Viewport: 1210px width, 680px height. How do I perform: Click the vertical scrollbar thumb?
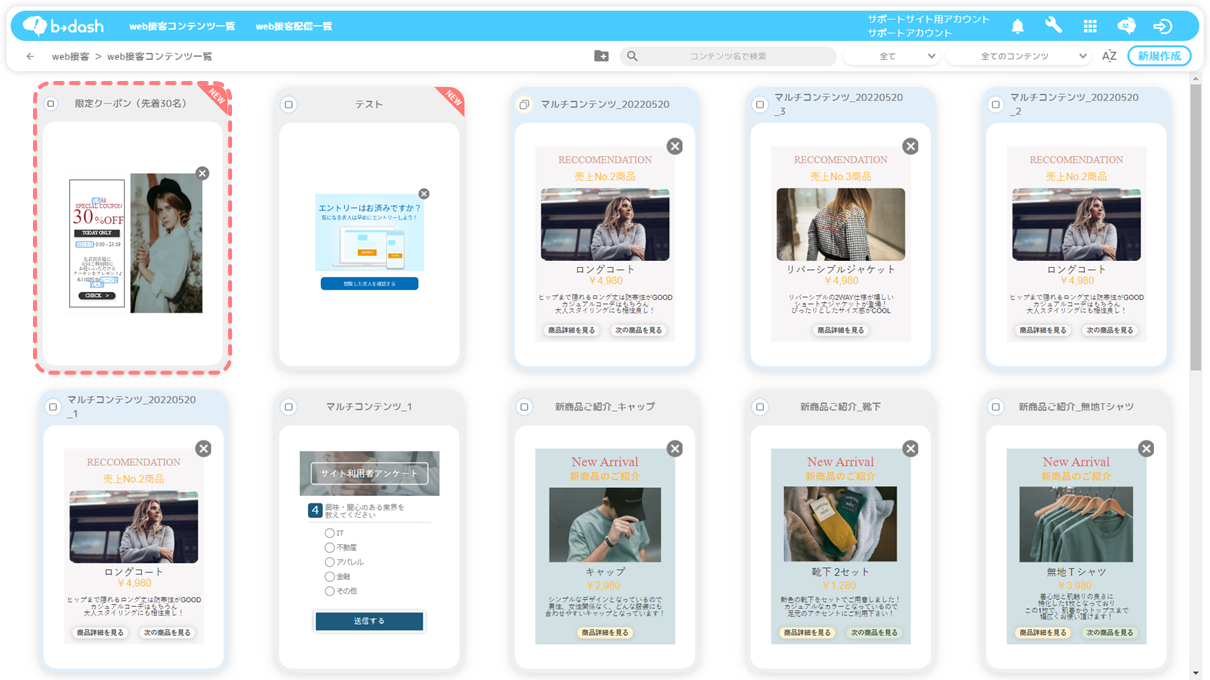click(x=1196, y=228)
